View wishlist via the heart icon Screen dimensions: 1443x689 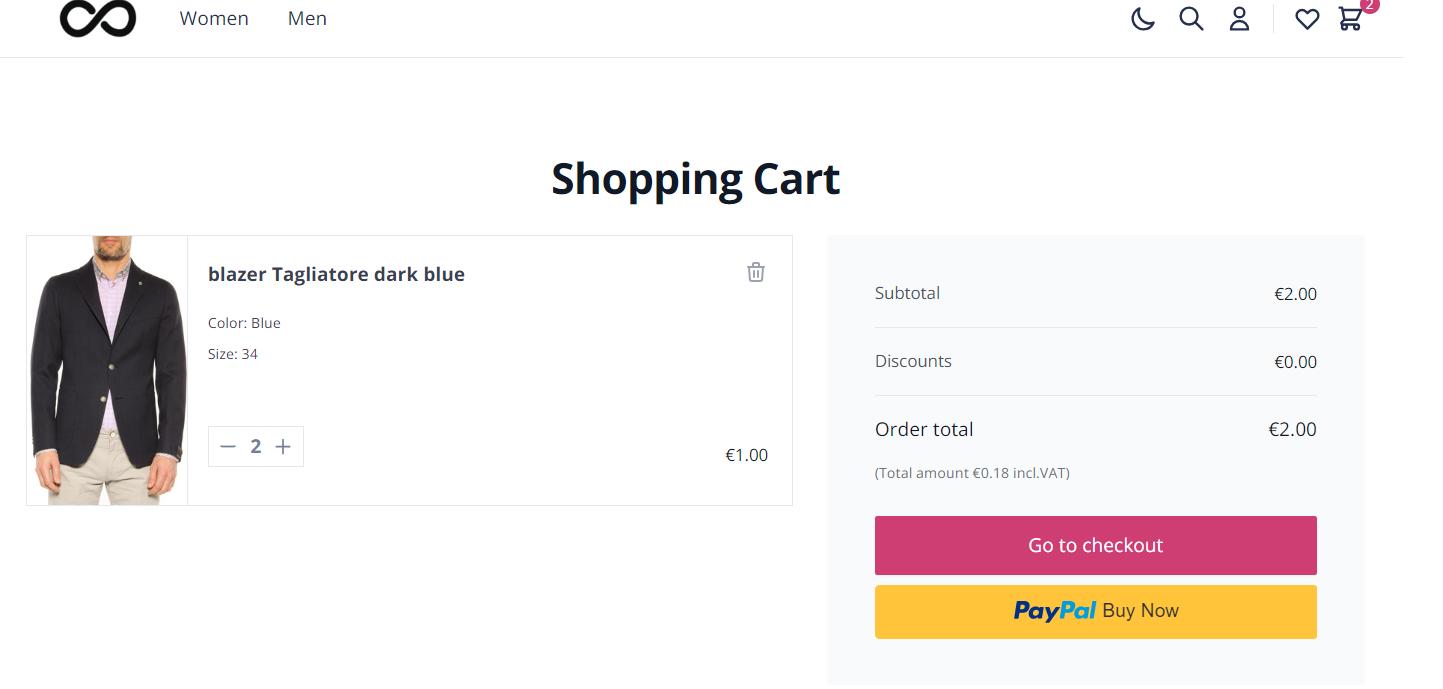click(1307, 19)
